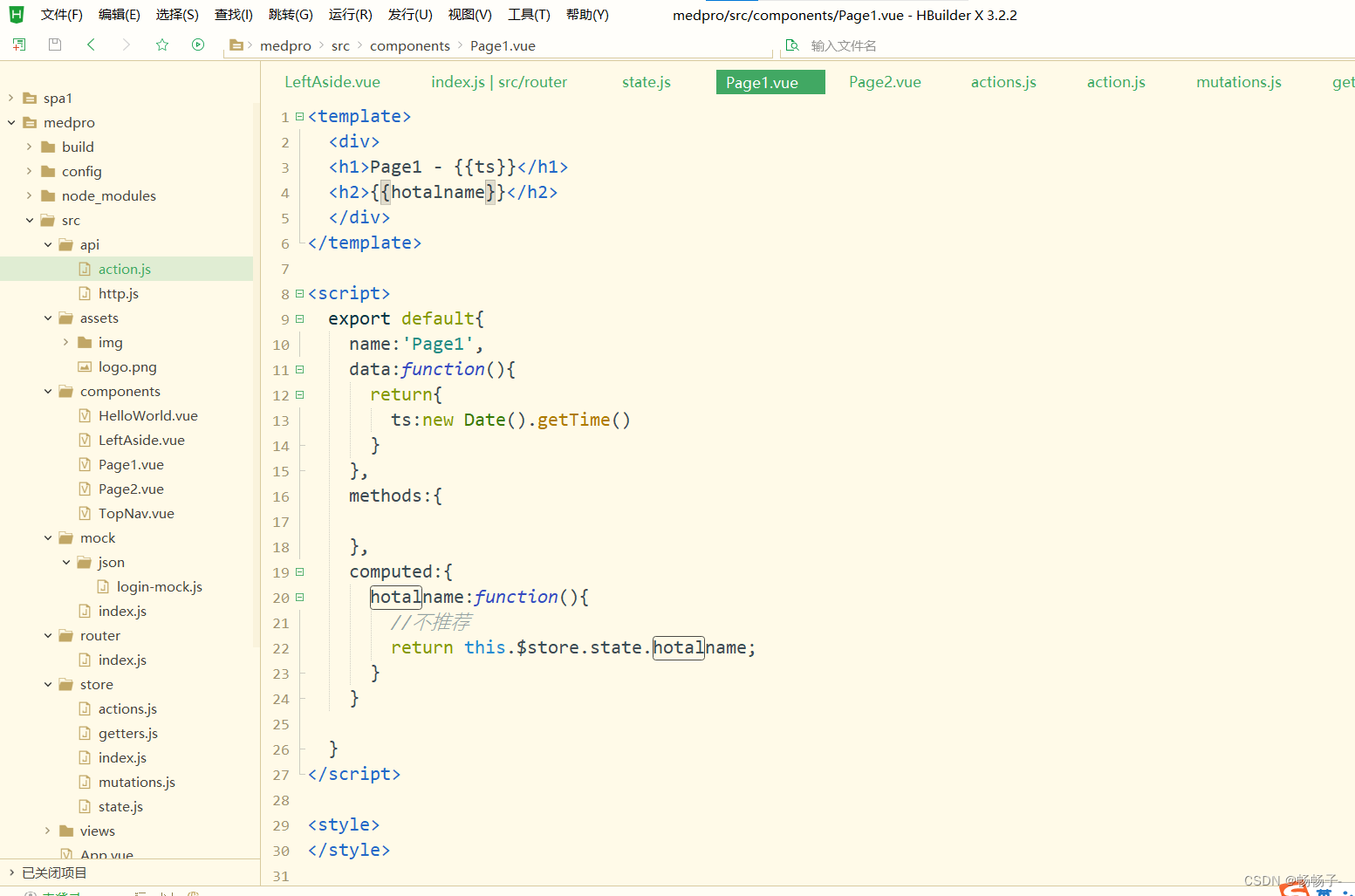Open the 运行(R) menu
1355x896 pixels.
click(x=351, y=15)
